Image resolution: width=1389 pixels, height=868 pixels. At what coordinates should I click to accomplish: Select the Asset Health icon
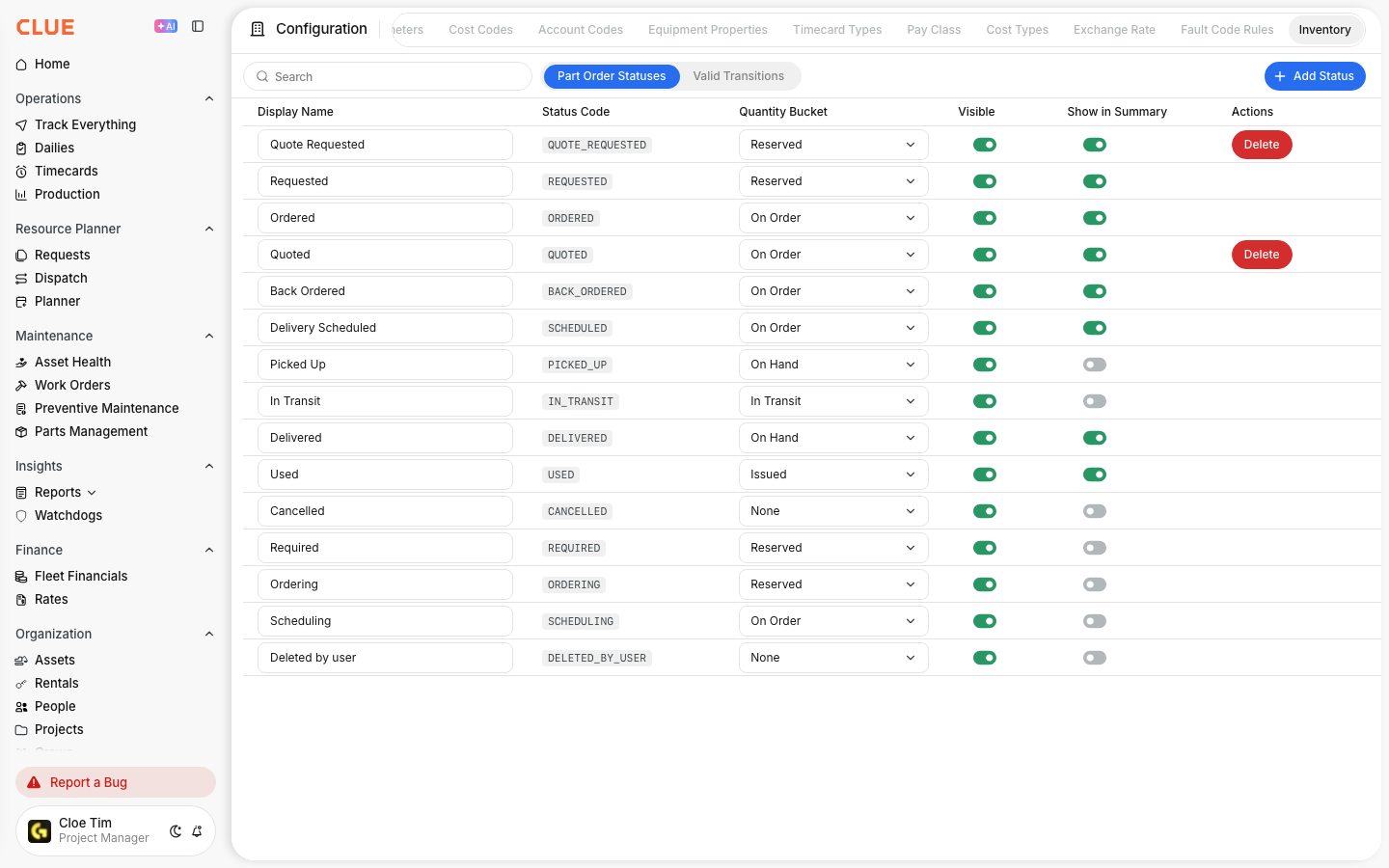(21, 363)
